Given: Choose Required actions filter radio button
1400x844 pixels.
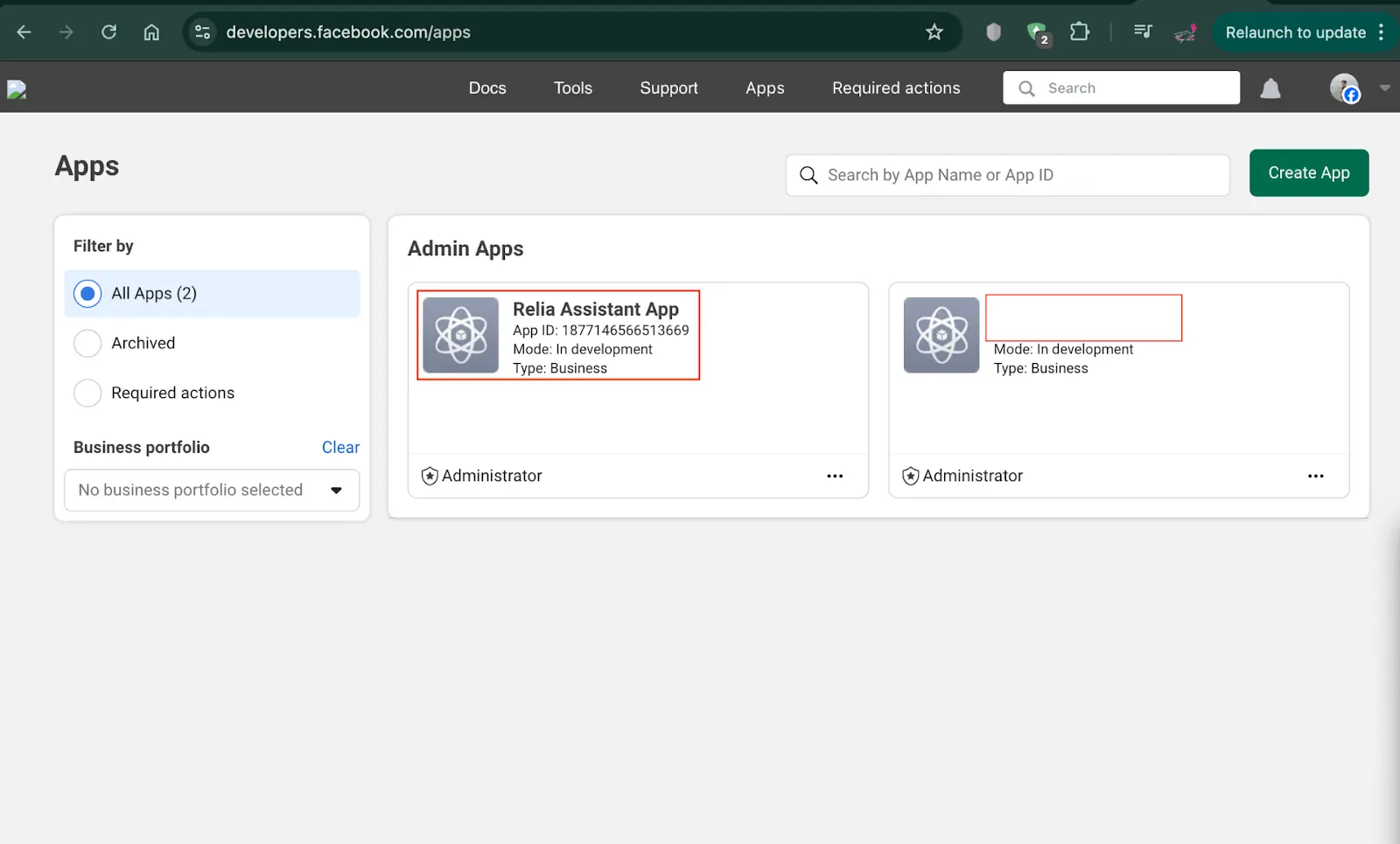Looking at the screenshot, I should 87,394.
